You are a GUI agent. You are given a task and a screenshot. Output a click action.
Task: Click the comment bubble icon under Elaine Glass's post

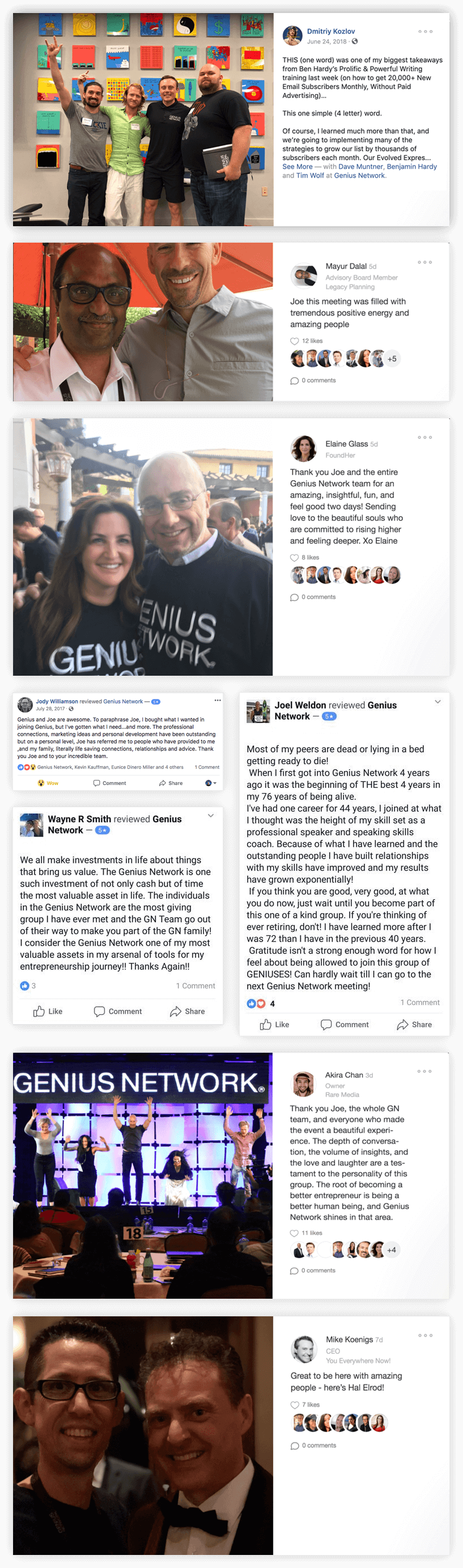(x=295, y=597)
